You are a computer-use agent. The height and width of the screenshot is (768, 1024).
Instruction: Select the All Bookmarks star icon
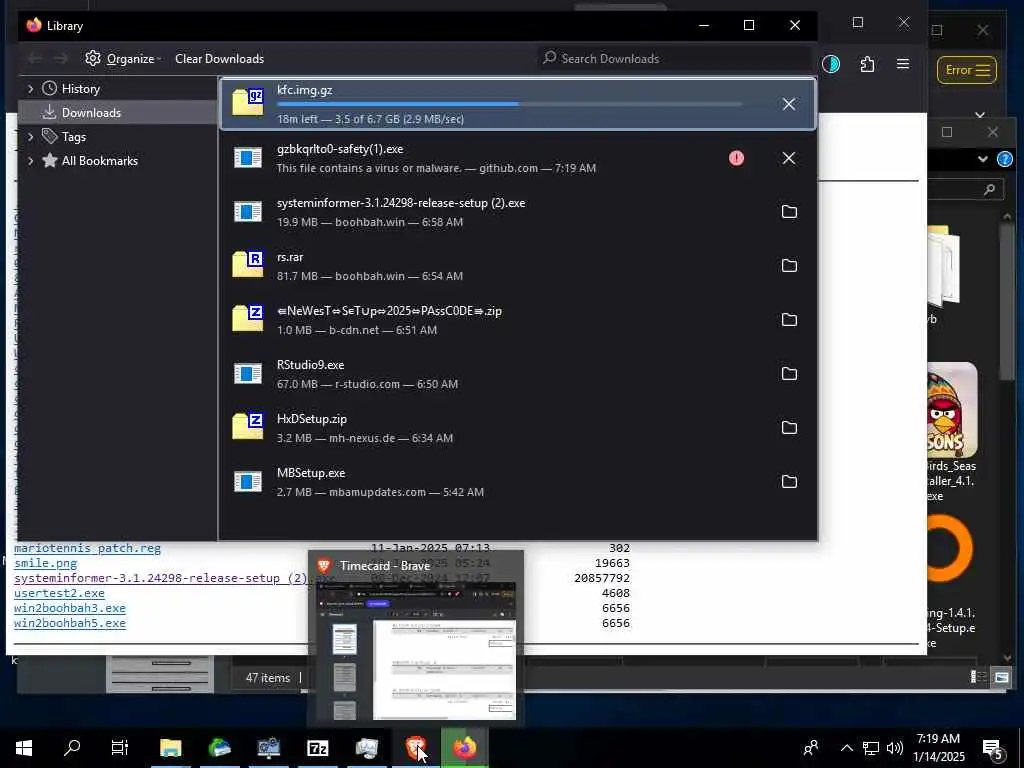pos(50,160)
